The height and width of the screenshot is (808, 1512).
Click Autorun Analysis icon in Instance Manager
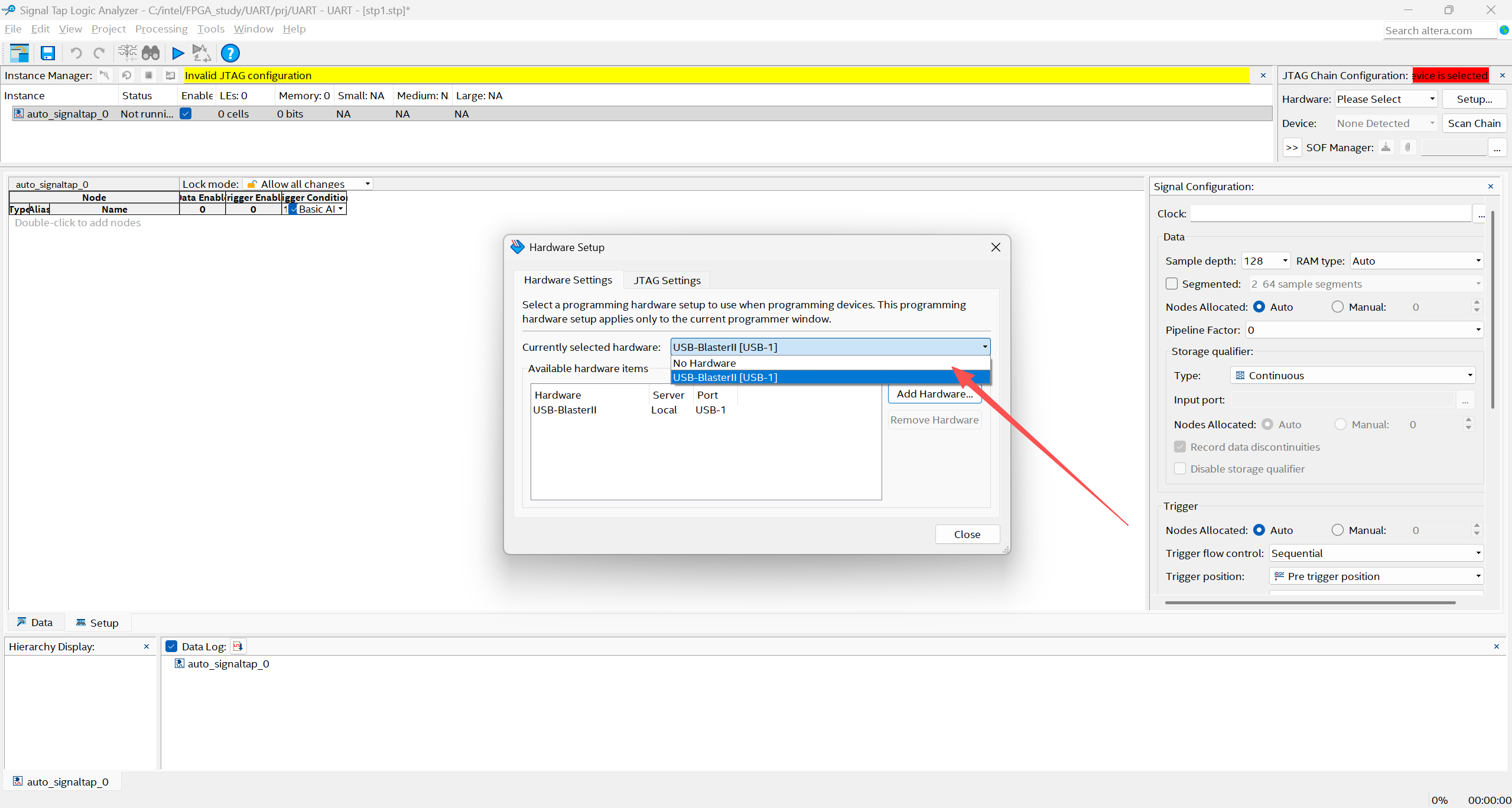(126, 75)
